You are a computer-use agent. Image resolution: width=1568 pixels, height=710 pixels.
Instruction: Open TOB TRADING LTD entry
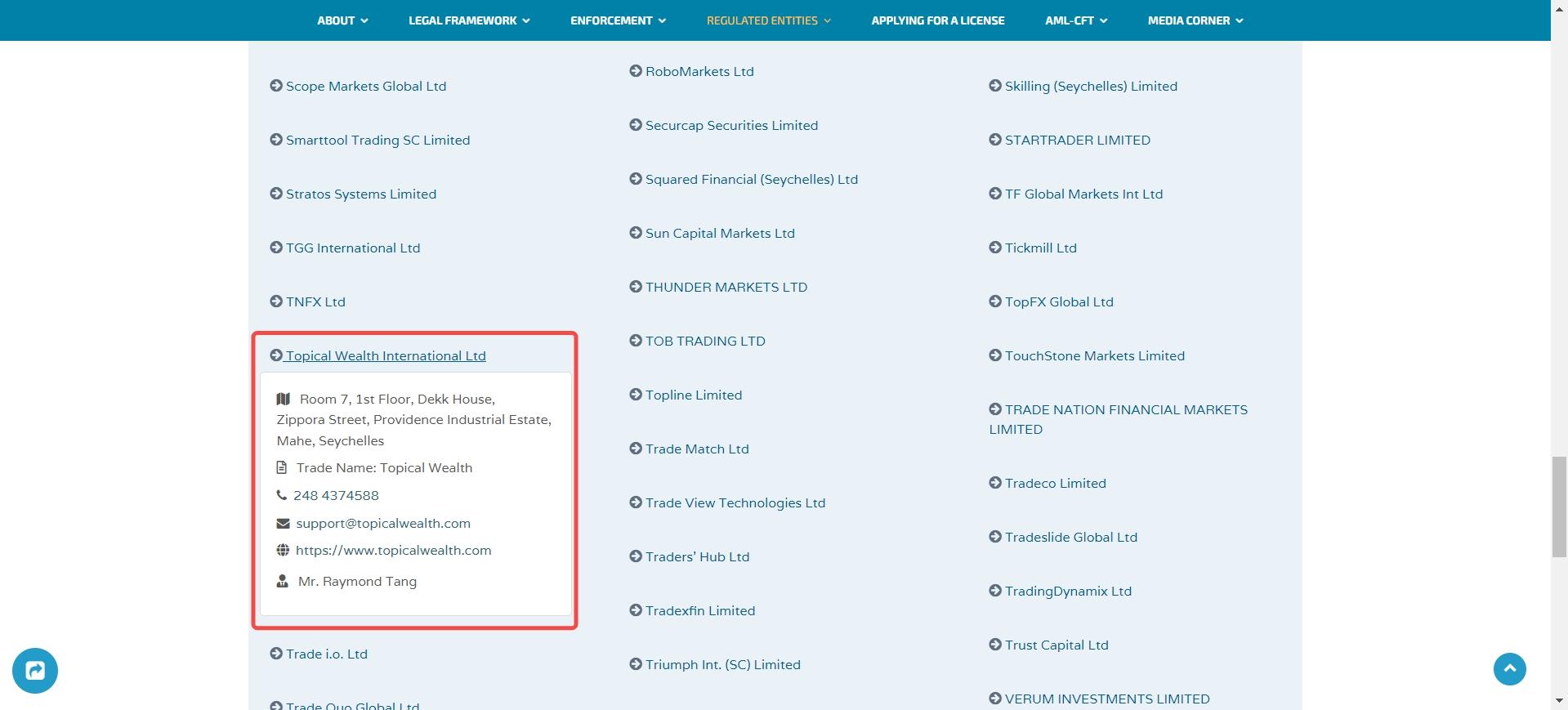pyautogui.click(x=697, y=341)
